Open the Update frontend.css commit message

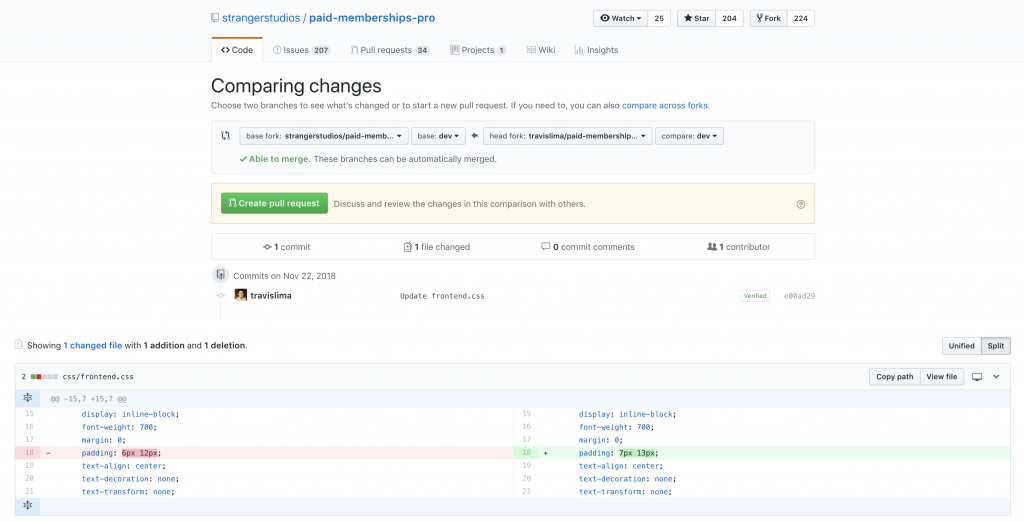click(x=442, y=296)
